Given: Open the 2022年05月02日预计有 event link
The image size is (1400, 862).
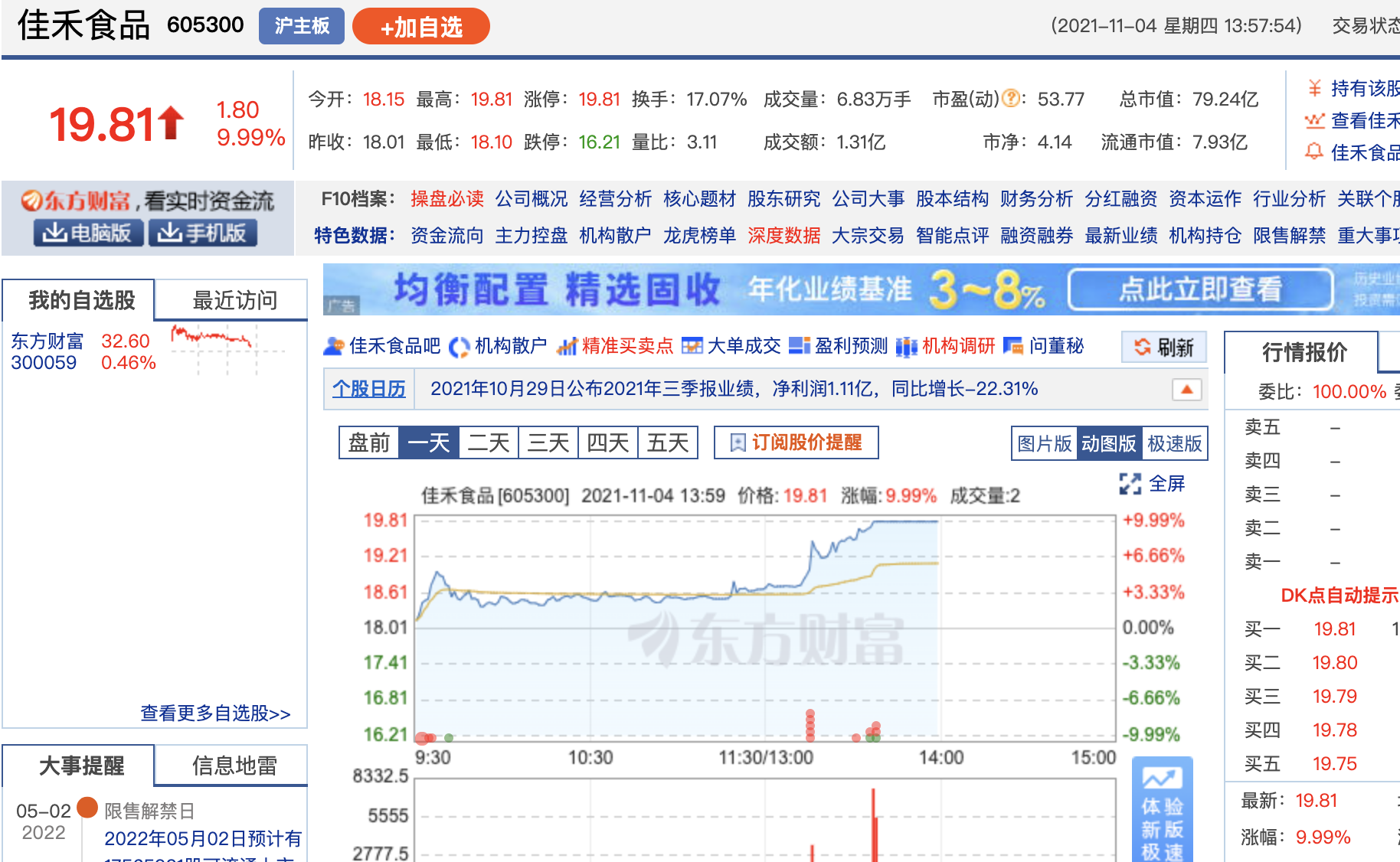Looking at the screenshot, I should click(x=203, y=838).
